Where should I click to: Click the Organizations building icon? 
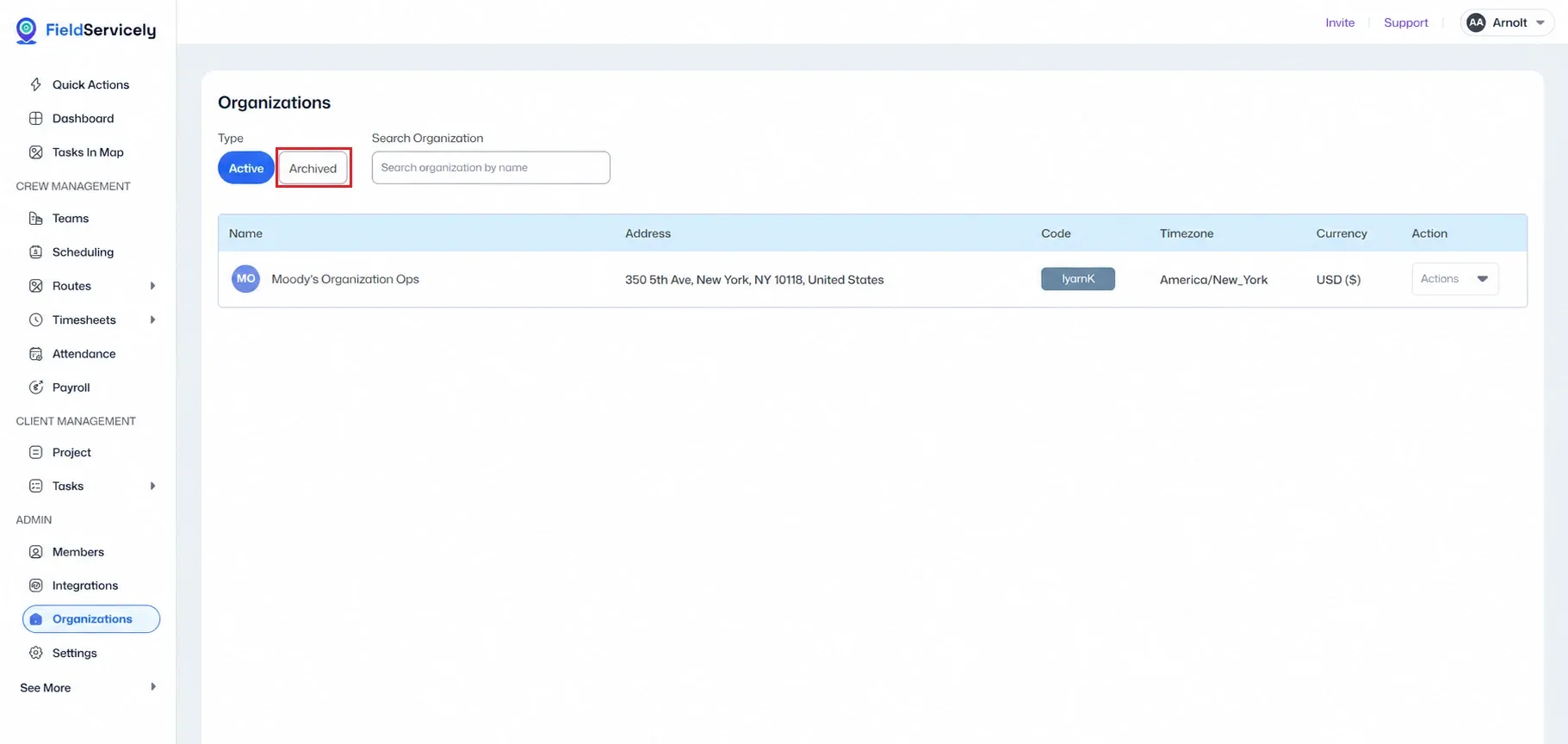click(x=35, y=619)
